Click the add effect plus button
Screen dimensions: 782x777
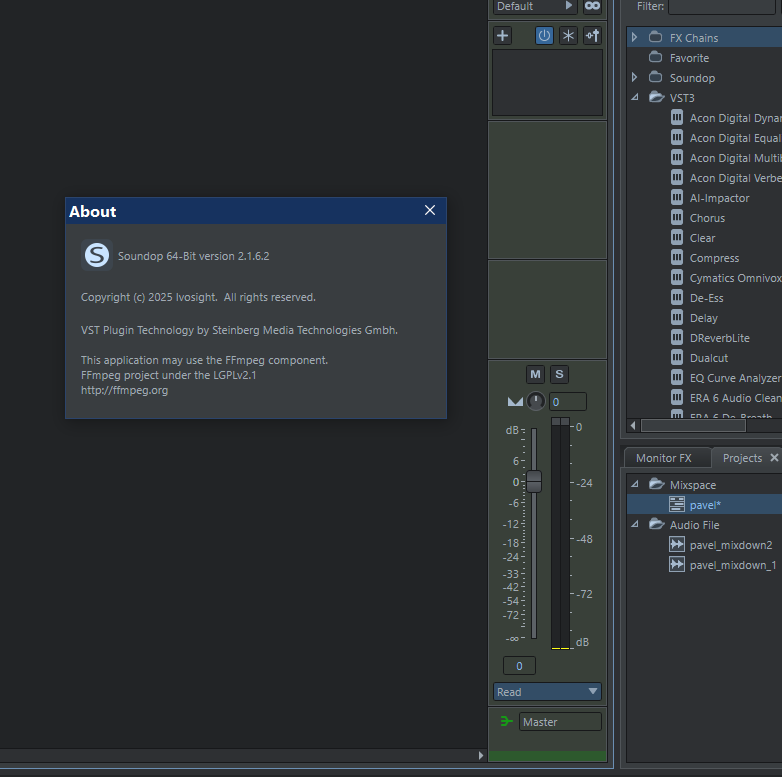[503, 35]
